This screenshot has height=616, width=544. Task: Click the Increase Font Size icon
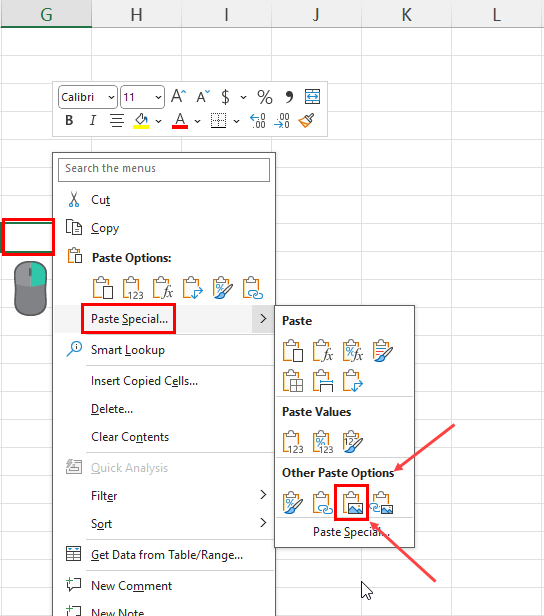[x=178, y=96]
